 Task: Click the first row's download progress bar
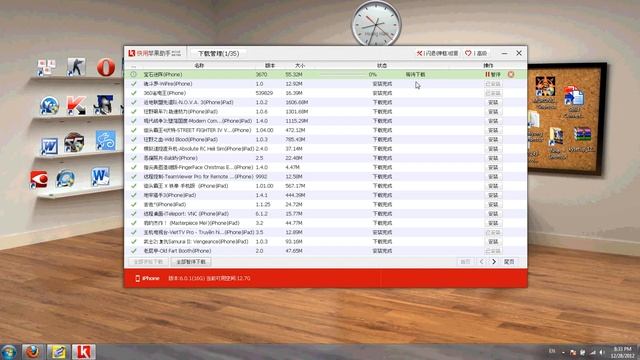point(342,75)
